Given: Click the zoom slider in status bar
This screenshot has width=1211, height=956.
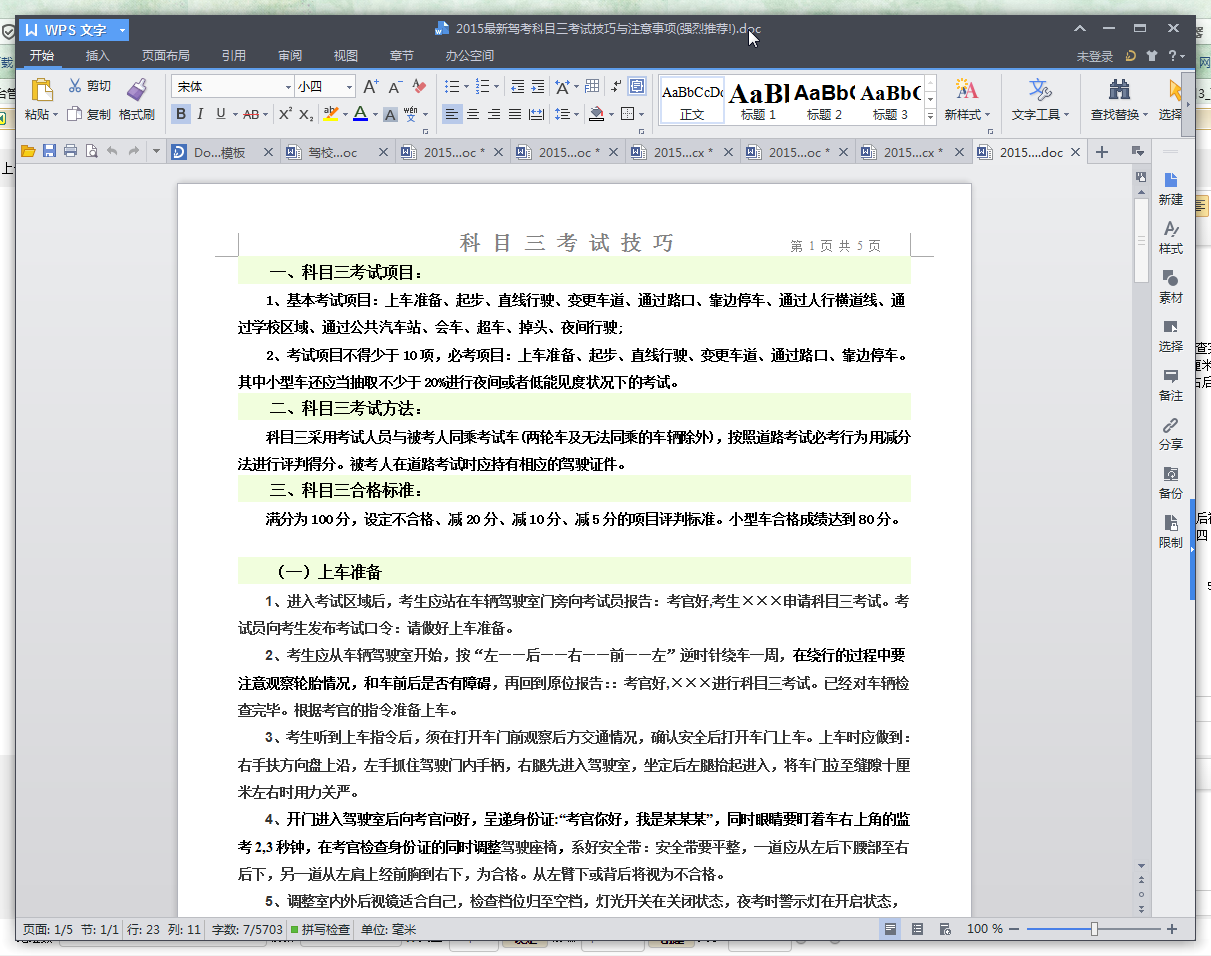Looking at the screenshot, I should pos(1094,930).
